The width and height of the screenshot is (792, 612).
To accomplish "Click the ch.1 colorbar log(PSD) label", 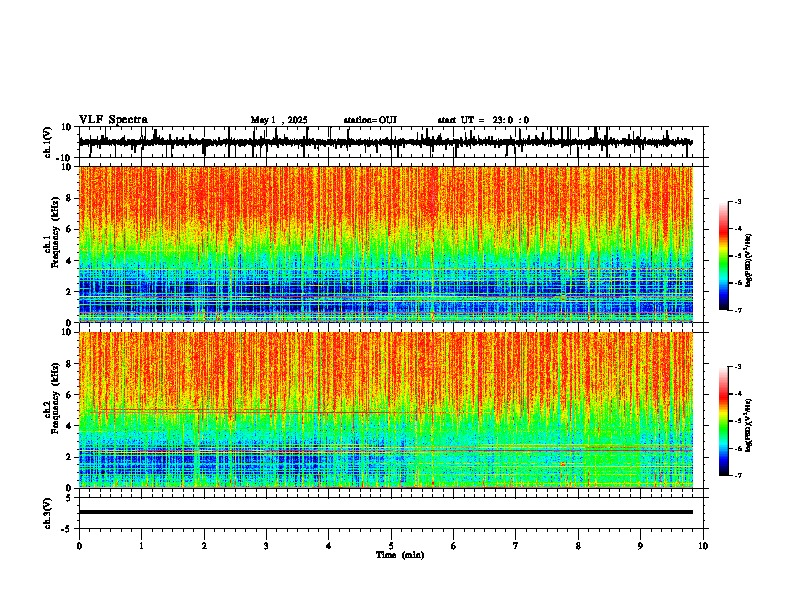I will tap(748, 260).
